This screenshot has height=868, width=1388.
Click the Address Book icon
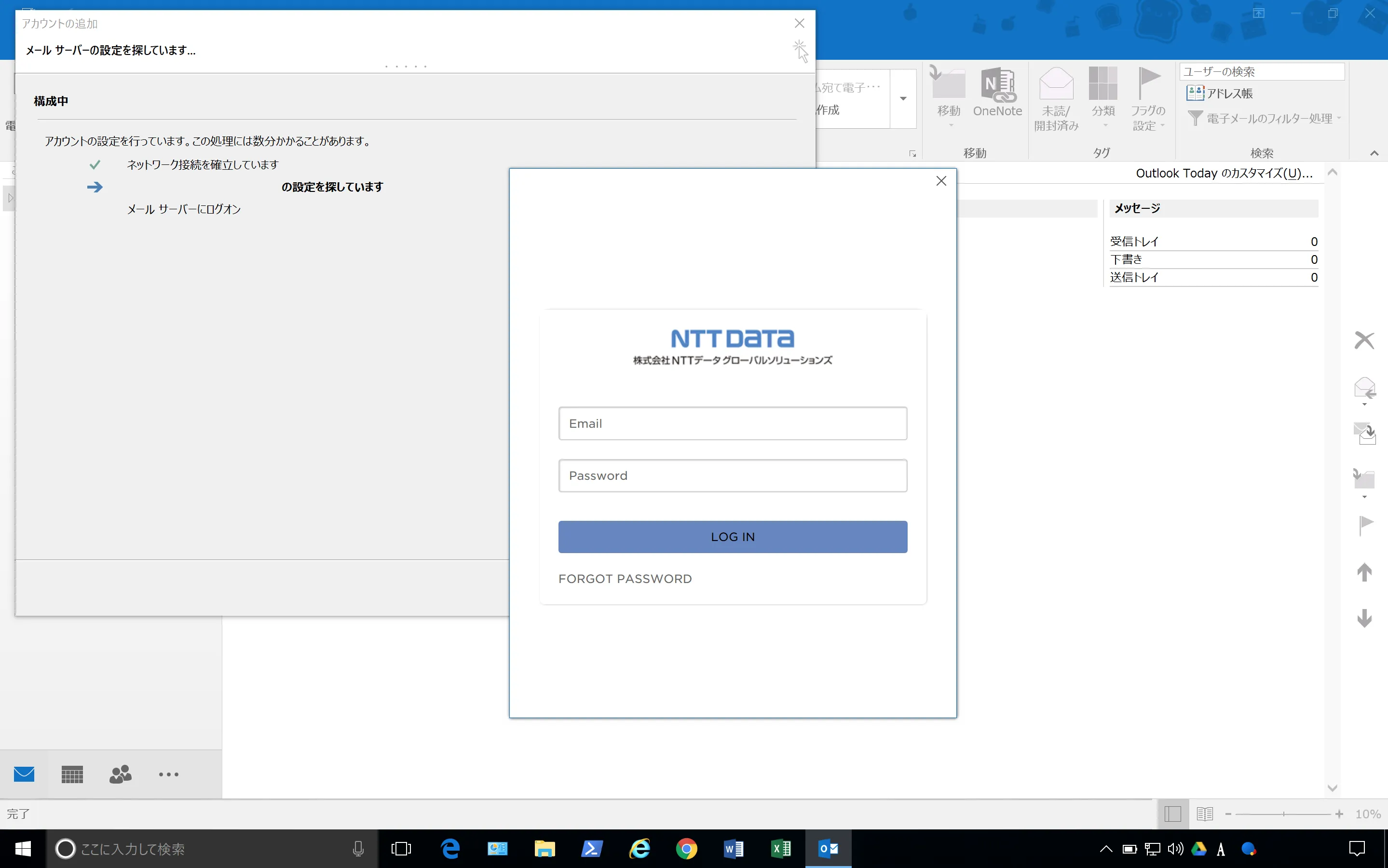point(1195,93)
